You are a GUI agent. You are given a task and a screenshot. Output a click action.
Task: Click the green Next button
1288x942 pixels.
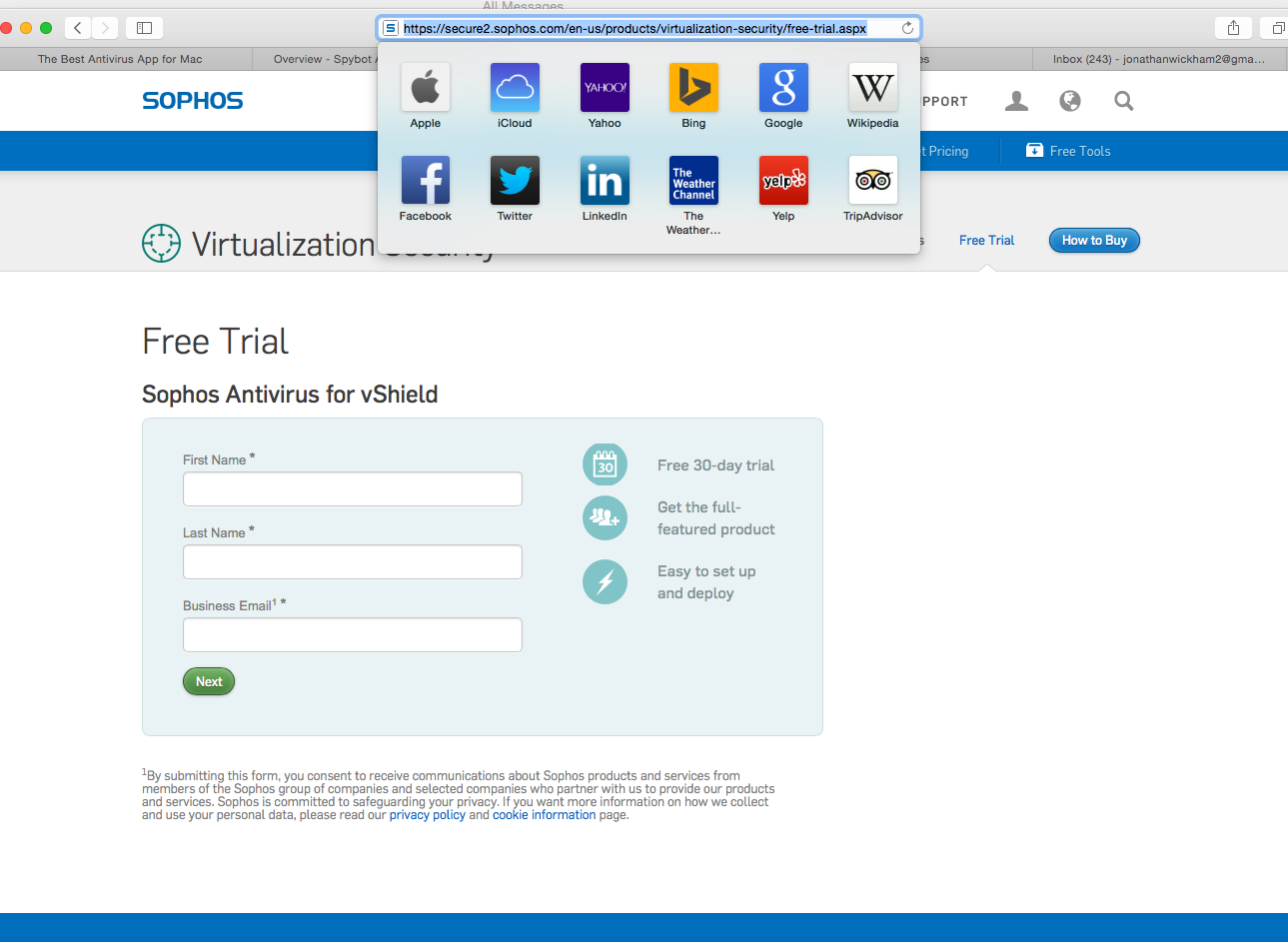pyautogui.click(x=209, y=681)
